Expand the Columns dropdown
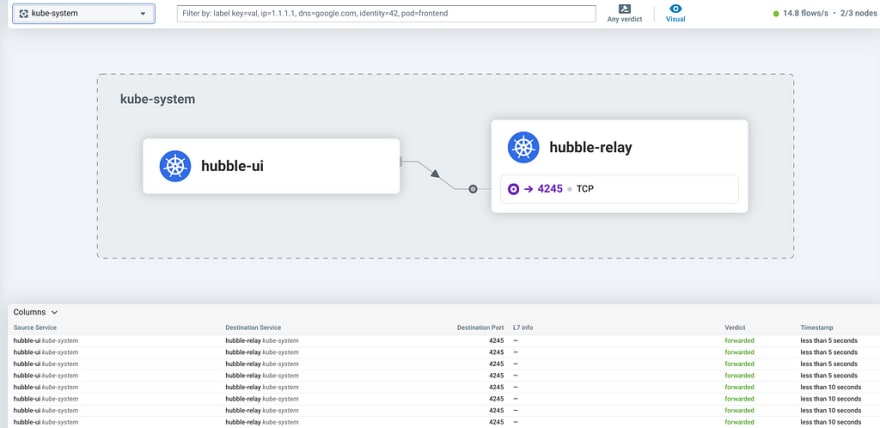Image resolution: width=880 pixels, height=428 pixels. tap(36, 312)
